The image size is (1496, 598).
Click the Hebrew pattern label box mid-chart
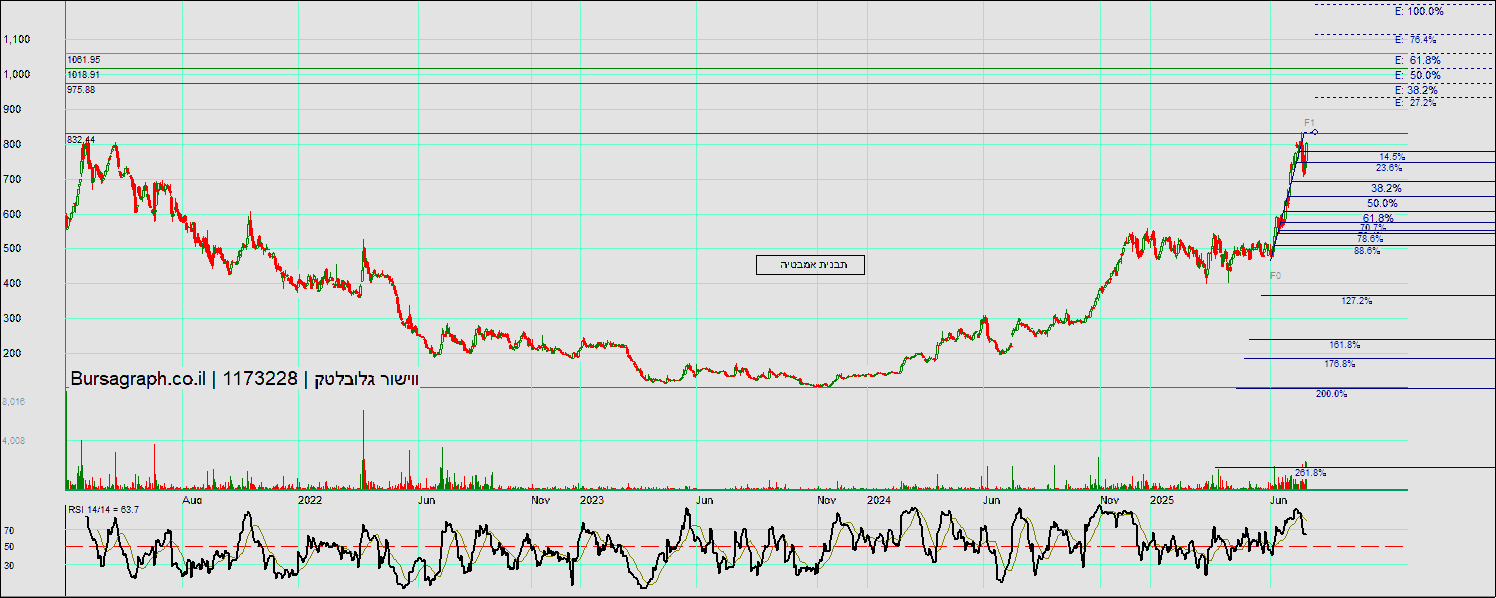(810, 265)
